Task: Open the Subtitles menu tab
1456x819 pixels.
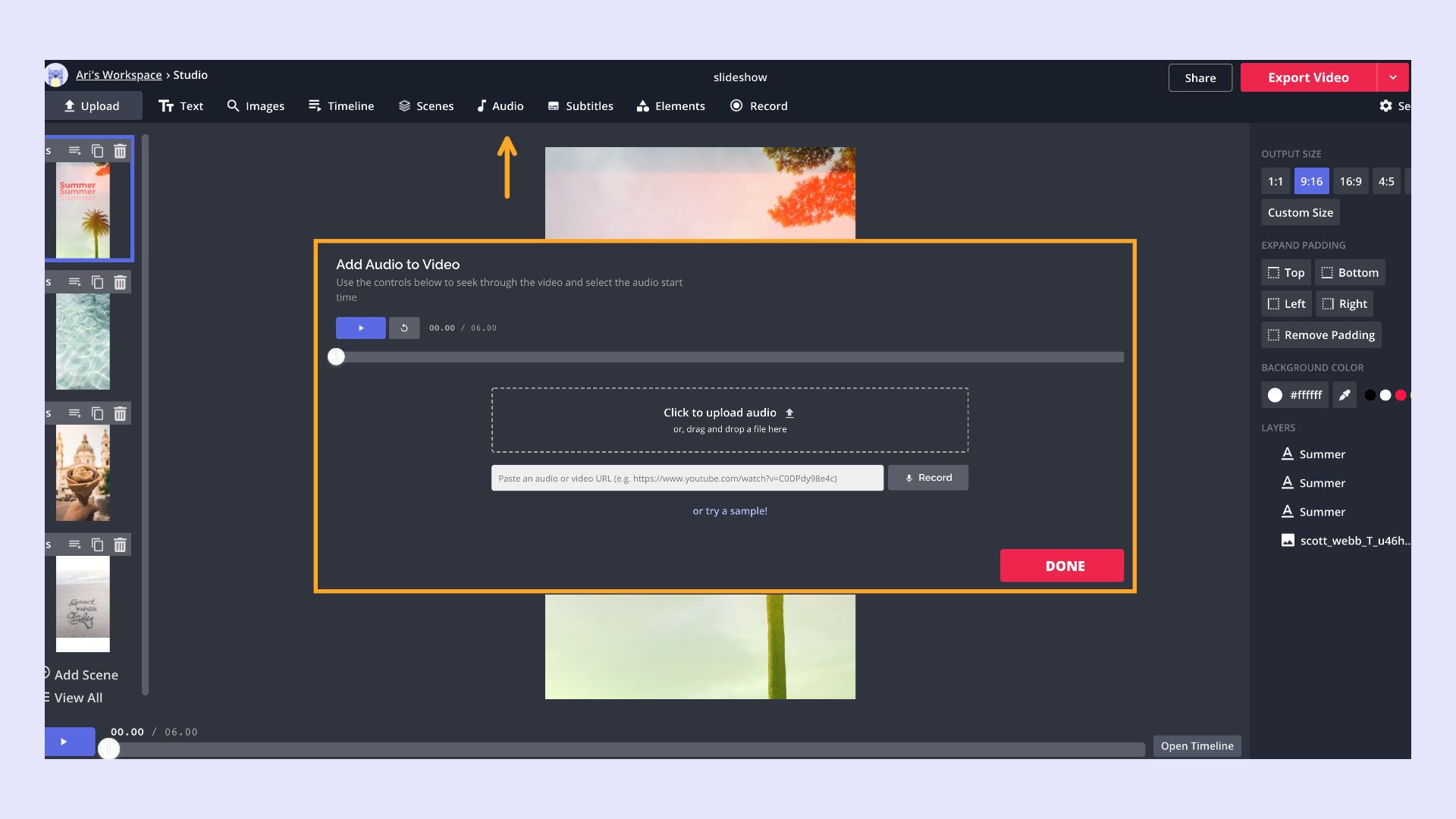Action: click(580, 106)
